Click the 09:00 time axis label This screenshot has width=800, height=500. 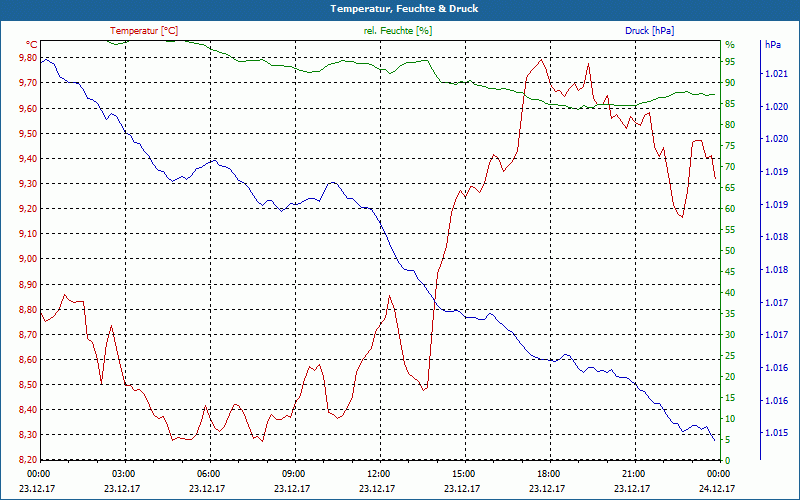(x=293, y=473)
